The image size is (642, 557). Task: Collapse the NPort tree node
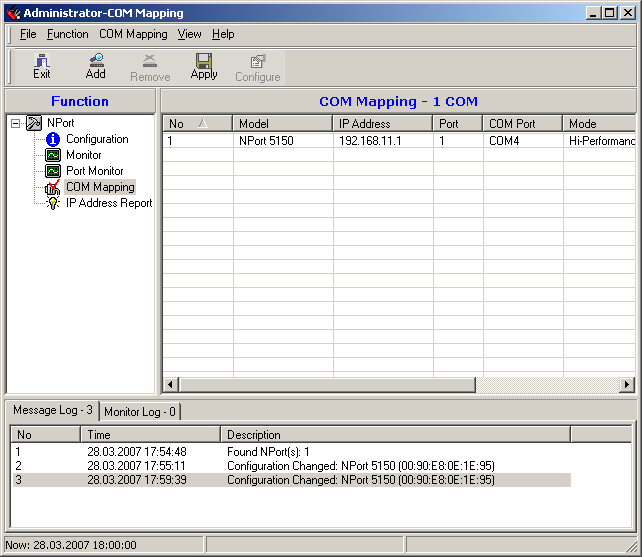(15, 123)
